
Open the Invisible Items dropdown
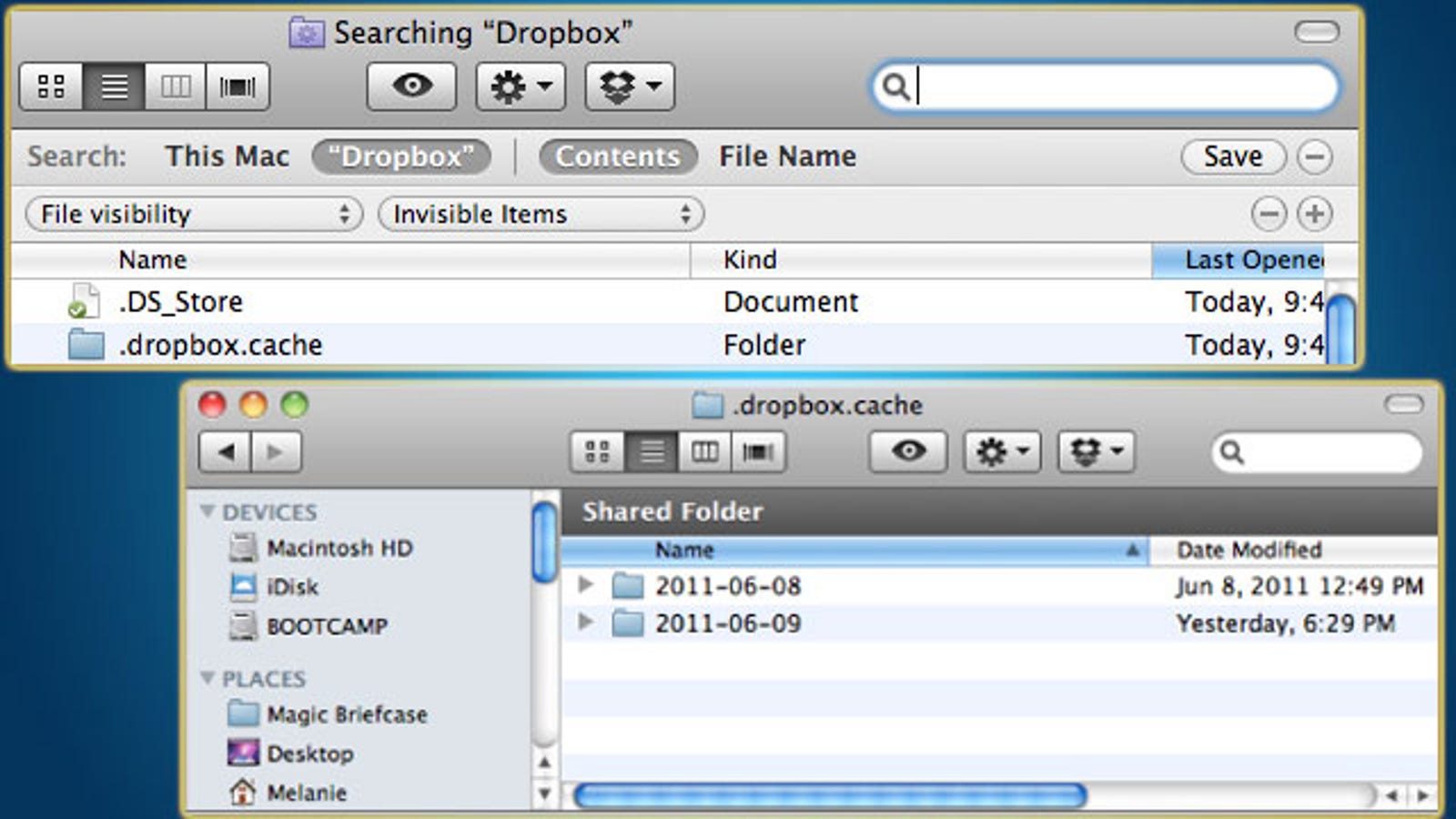coord(541,214)
